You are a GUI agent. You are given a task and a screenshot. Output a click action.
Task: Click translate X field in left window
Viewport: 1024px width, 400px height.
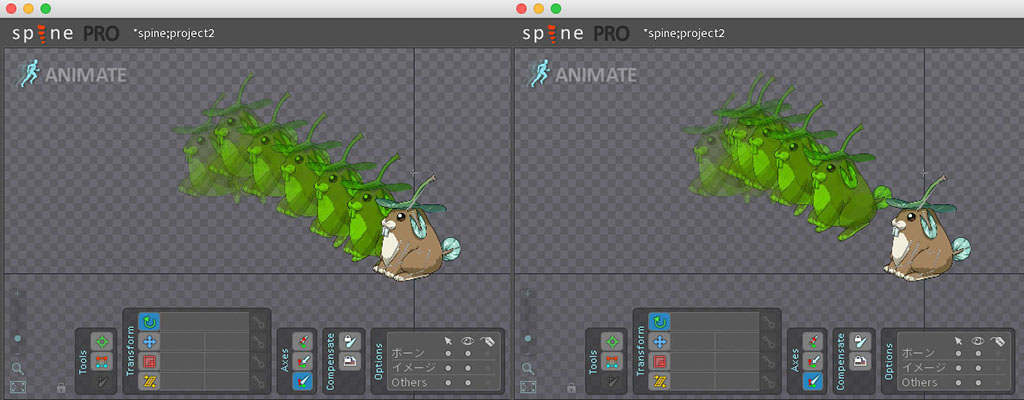click(182, 341)
